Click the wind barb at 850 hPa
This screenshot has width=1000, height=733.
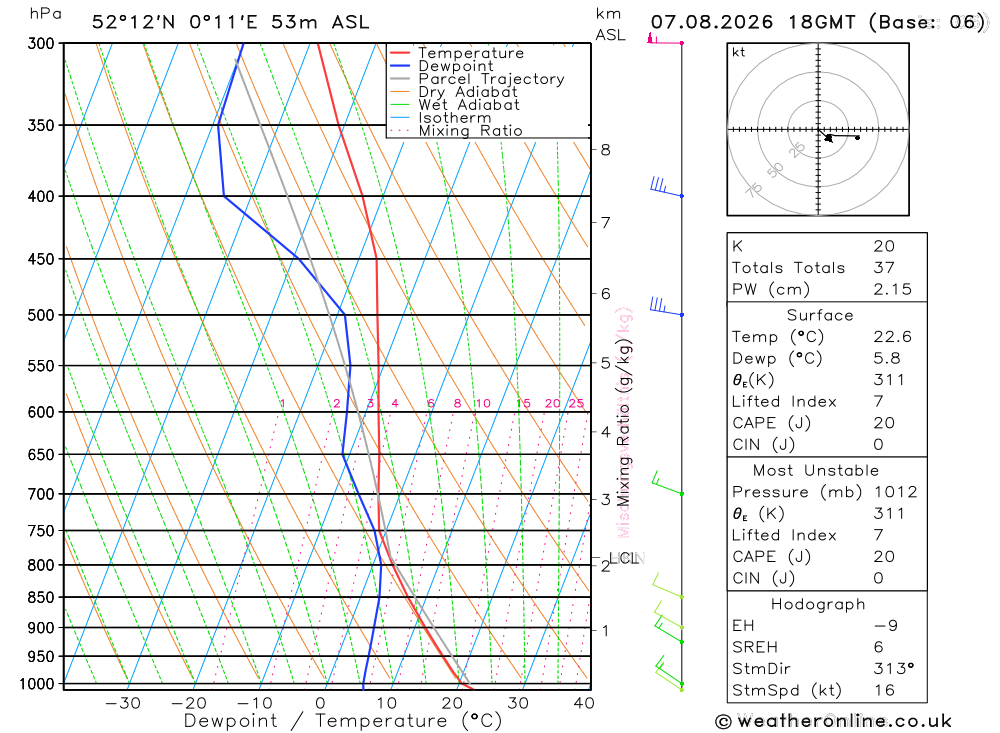668,586
